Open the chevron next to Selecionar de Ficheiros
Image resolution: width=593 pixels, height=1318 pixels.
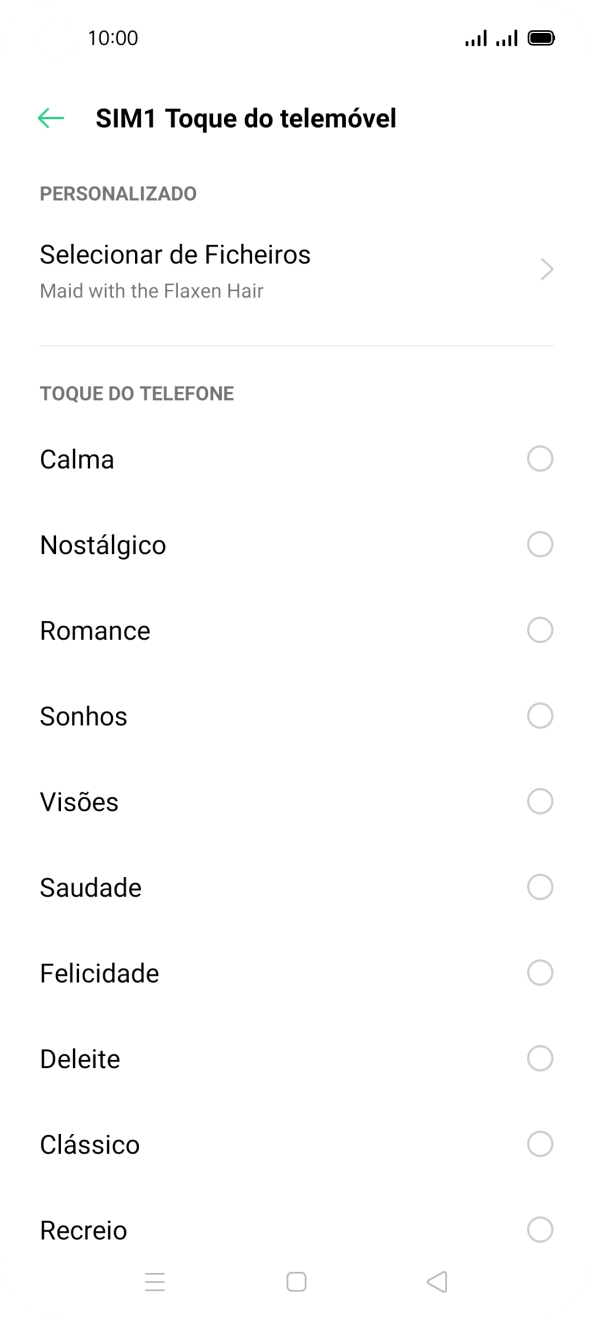click(x=546, y=268)
